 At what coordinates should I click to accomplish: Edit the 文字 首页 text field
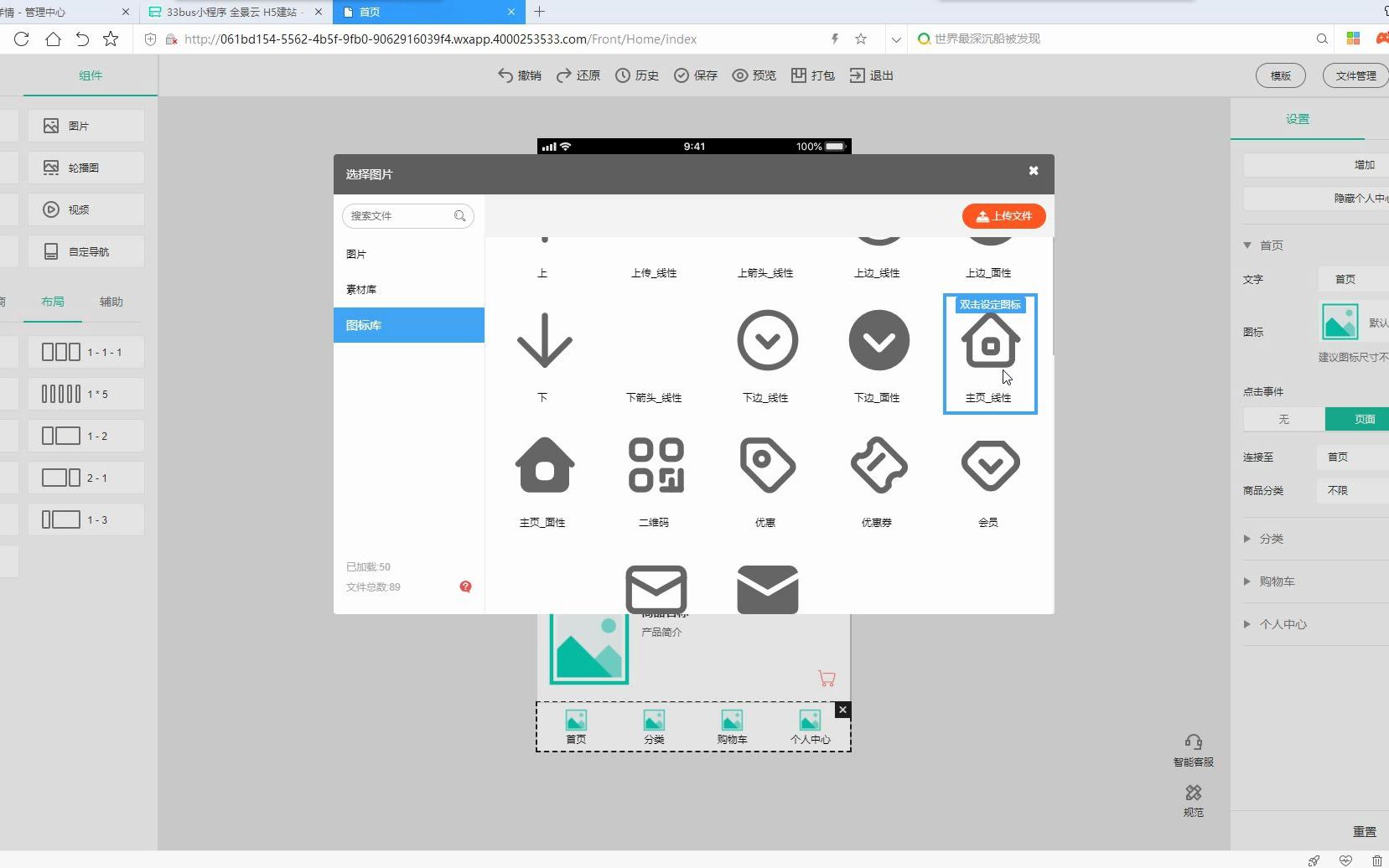tap(1353, 279)
